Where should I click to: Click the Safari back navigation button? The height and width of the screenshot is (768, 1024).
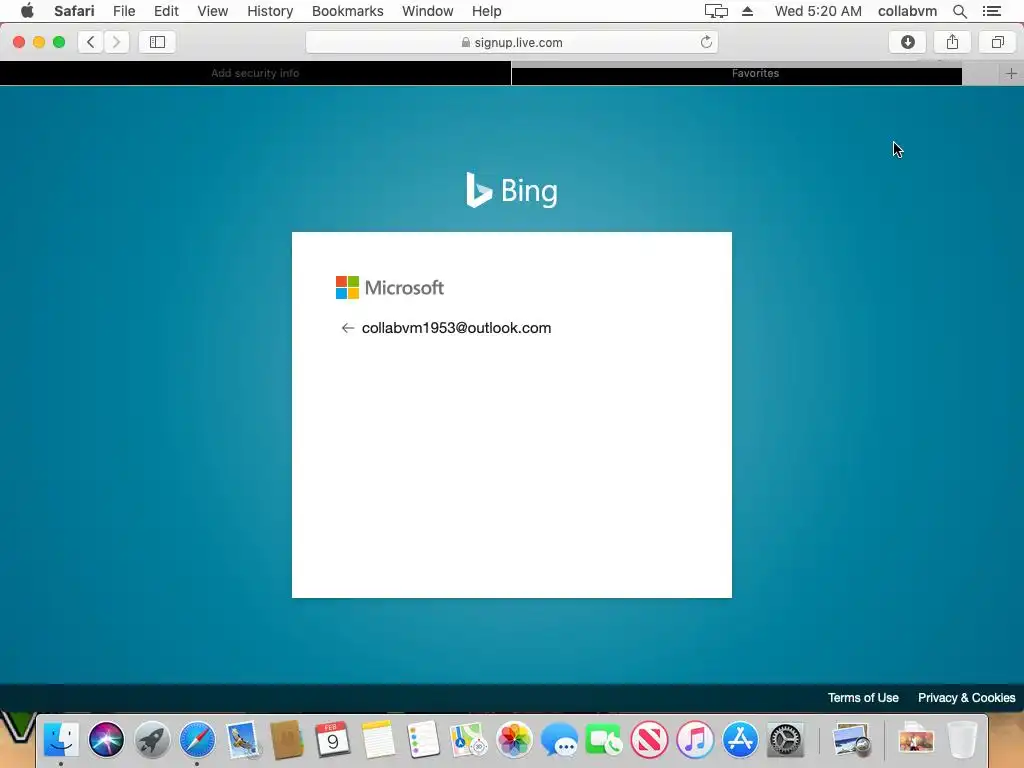click(x=91, y=42)
